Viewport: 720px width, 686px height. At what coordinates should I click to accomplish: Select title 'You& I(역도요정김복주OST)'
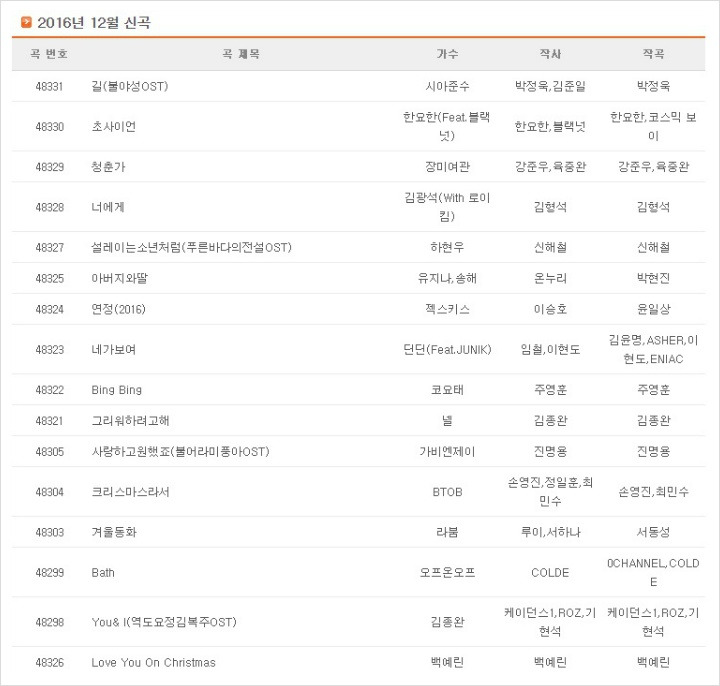(x=164, y=622)
